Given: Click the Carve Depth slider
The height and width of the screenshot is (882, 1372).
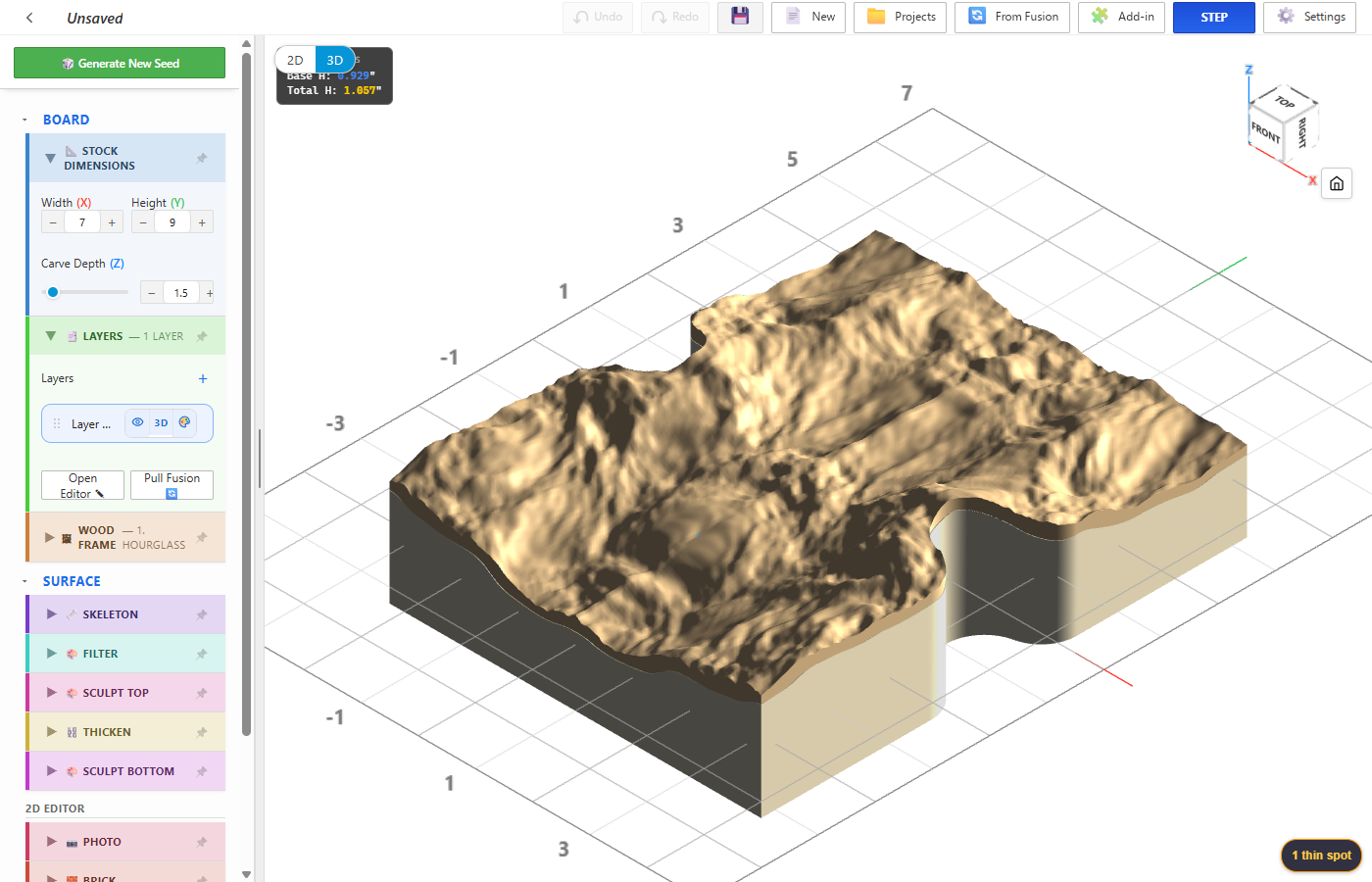Looking at the screenshot, I should 85,292.
